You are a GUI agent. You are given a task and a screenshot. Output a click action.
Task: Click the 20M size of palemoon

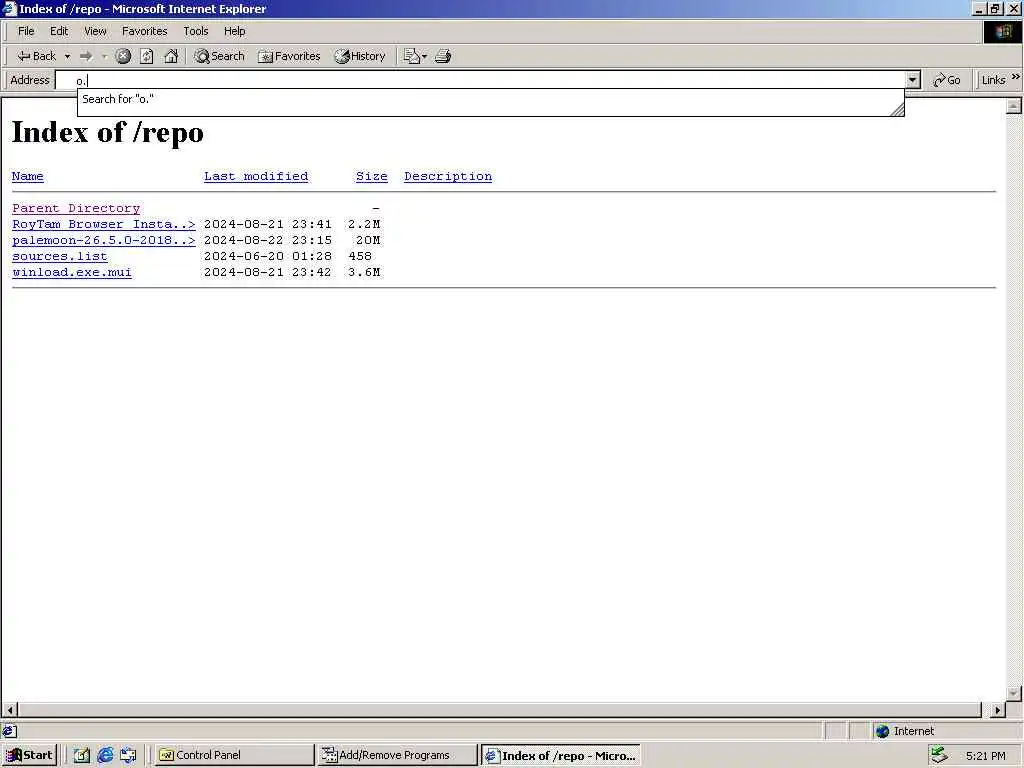coord(368,240)
